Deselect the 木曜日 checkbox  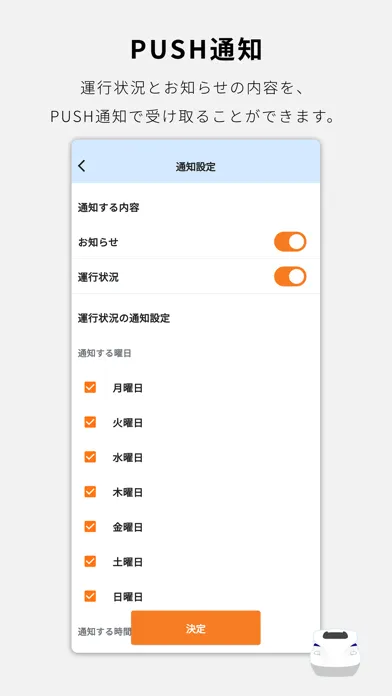[x=90, y=492]
